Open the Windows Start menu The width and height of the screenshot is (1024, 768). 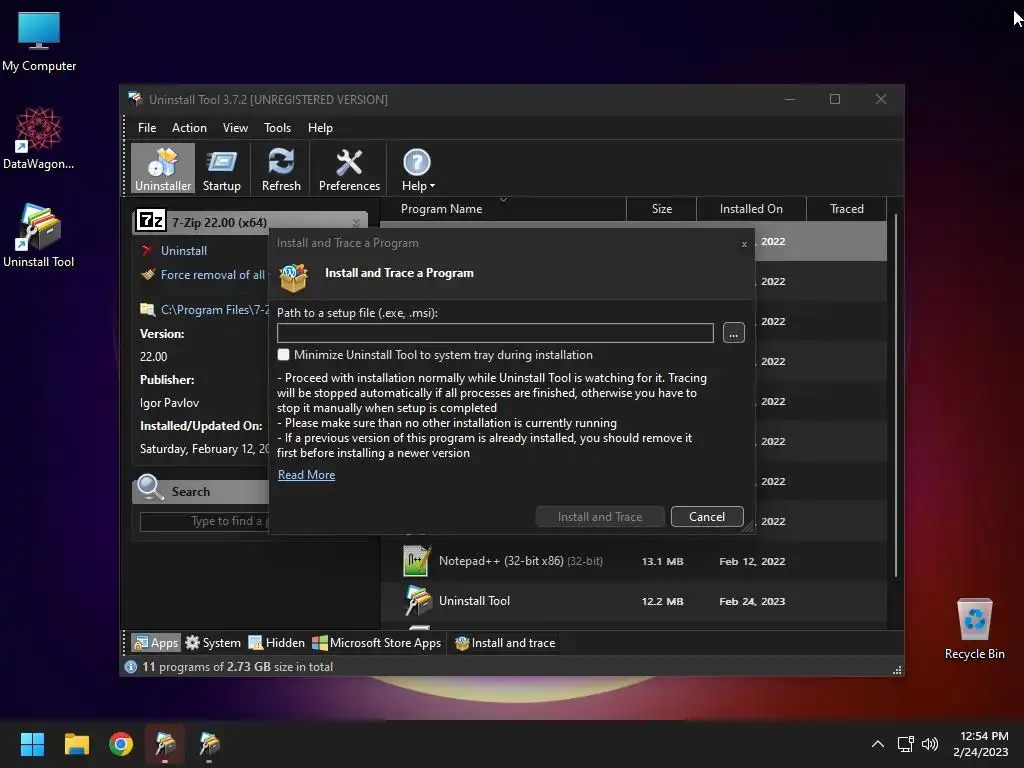(32, 744)
